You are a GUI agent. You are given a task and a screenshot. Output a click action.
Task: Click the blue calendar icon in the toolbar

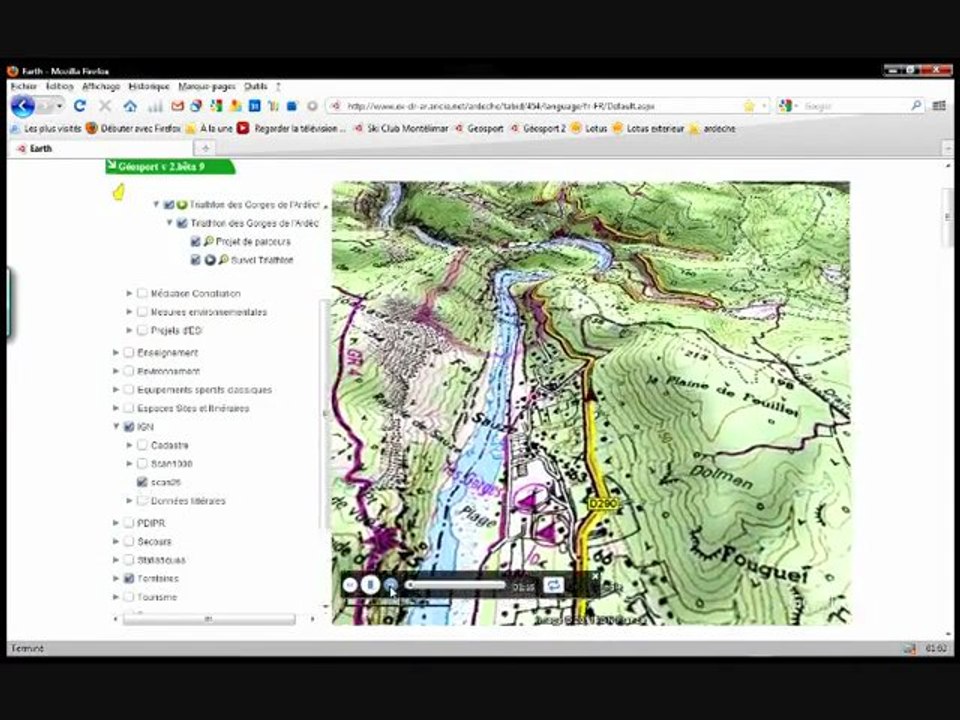pos(254,106)
